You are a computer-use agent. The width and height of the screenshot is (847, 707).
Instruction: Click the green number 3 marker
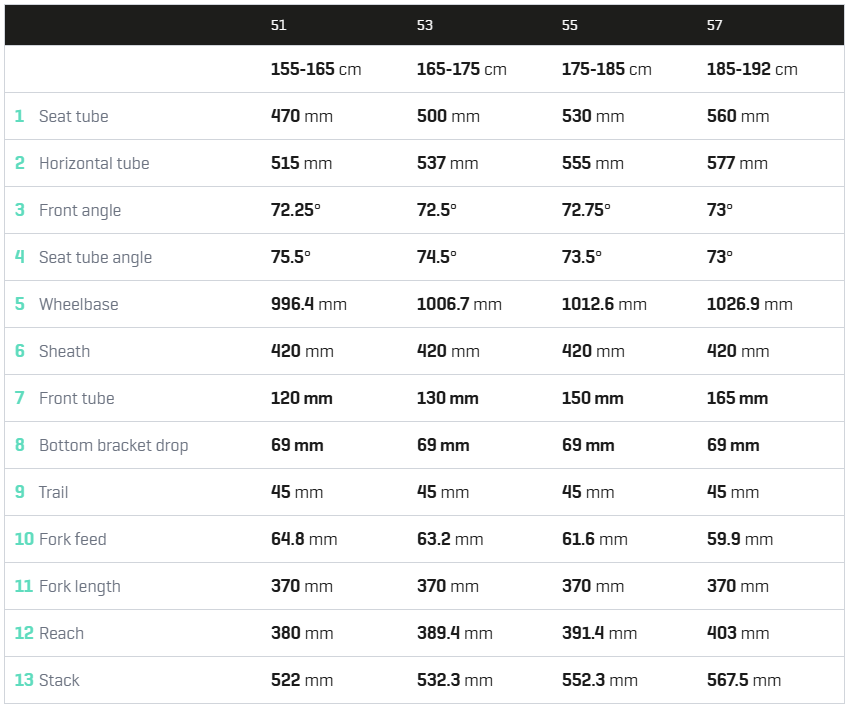pyautogui.click(x=20, y=210)
